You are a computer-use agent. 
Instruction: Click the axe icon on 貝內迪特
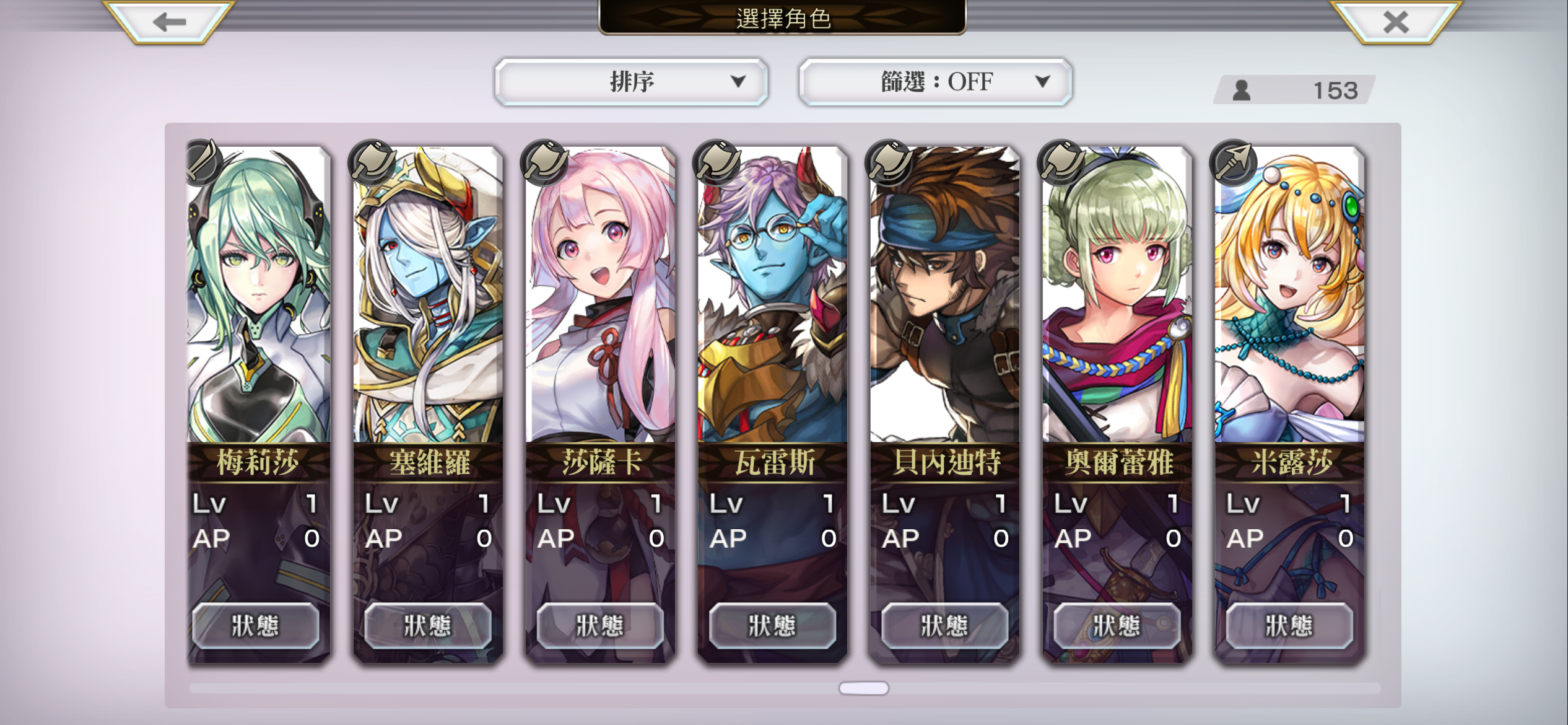(x=889, y=162)
